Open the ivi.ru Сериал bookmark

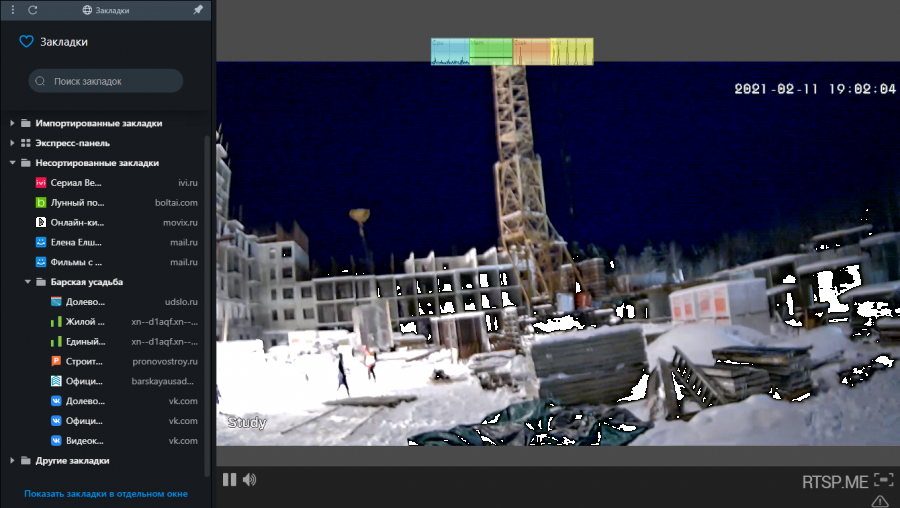[78, 183]
